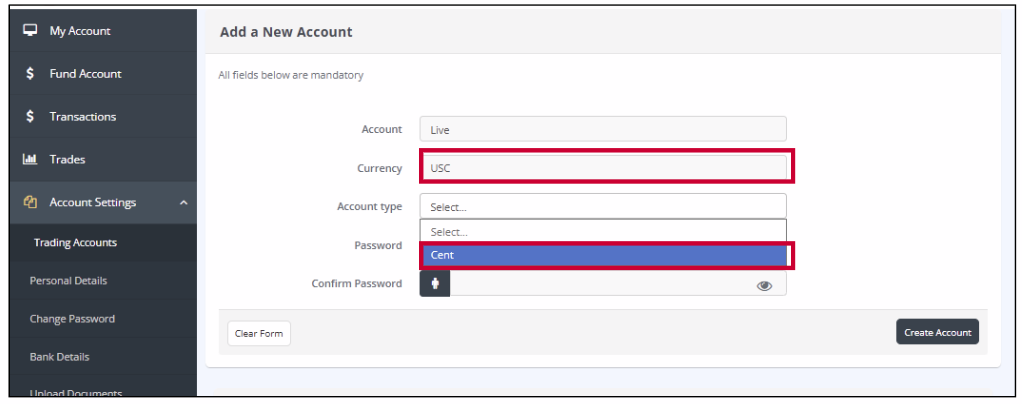Viewport: 1022px width, 404px height.
Task: Click the Transactions dollar icon
Action: coord(30,117)
